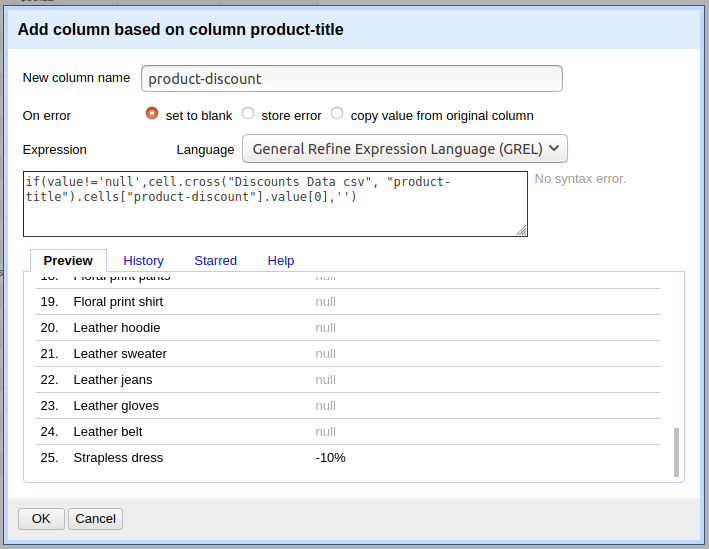
Task: Open the expression Language dropdown
Action: (405, 149)
